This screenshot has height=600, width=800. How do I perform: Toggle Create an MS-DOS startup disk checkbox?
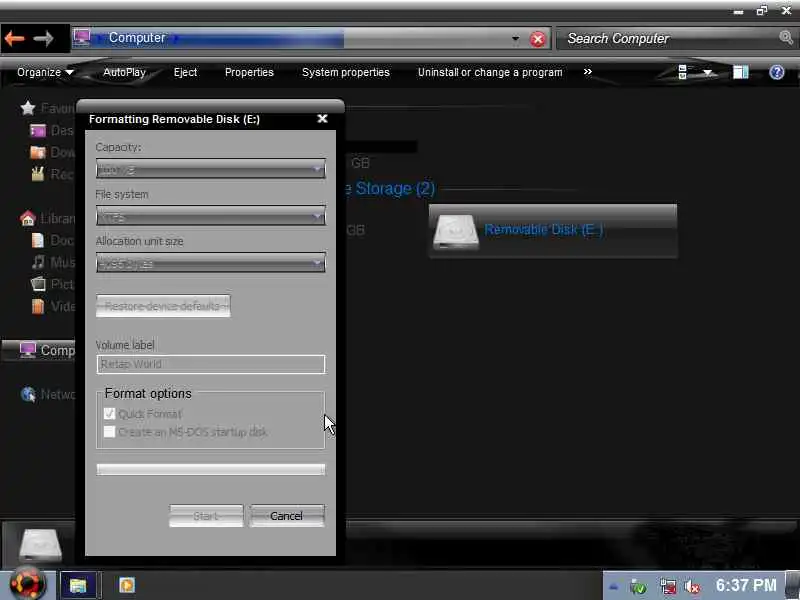tap(109, 432)
